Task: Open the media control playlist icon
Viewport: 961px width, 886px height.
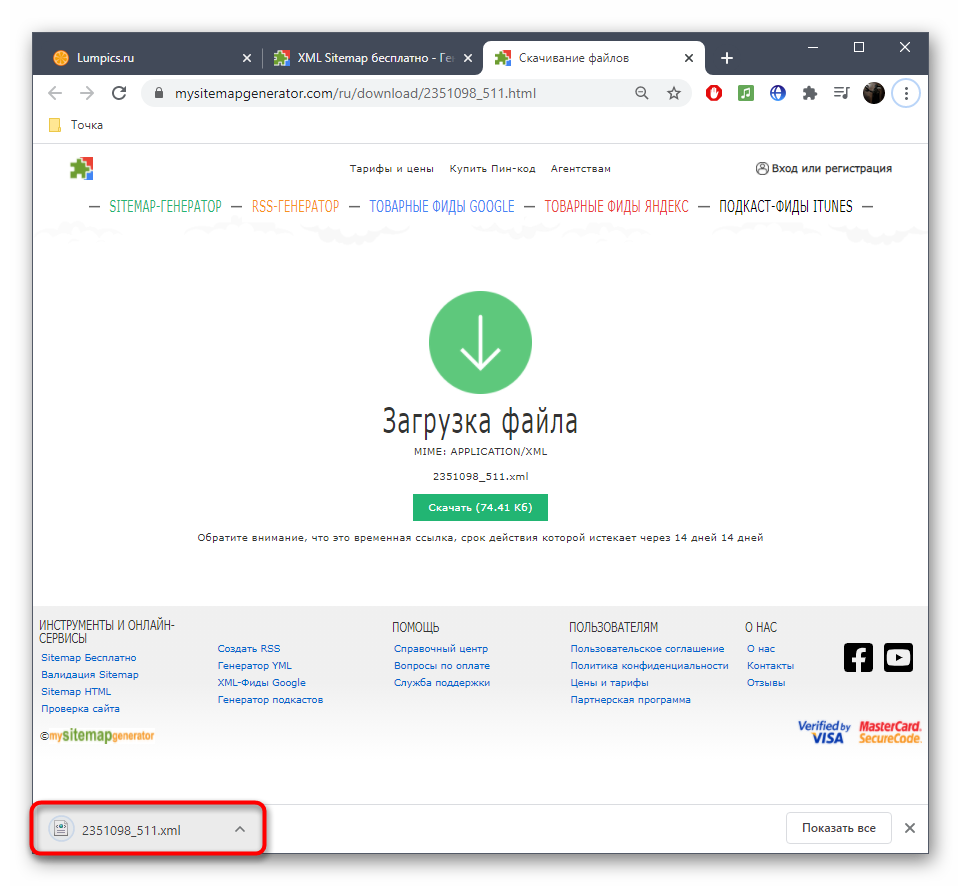Action: coord(842,93)
